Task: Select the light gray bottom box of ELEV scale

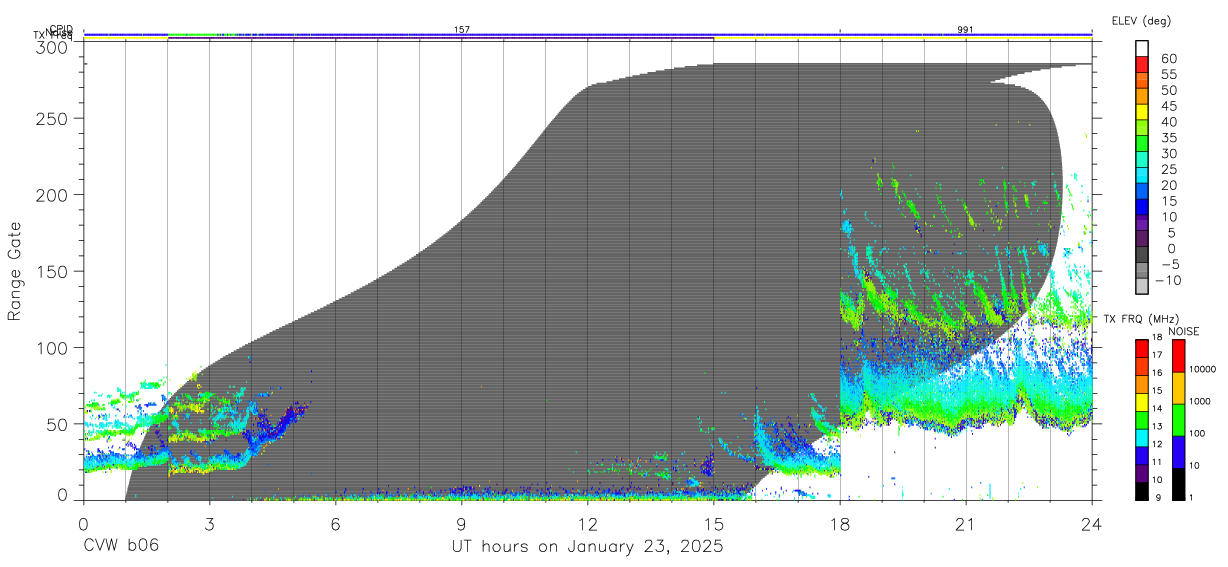Action: 1143,285
